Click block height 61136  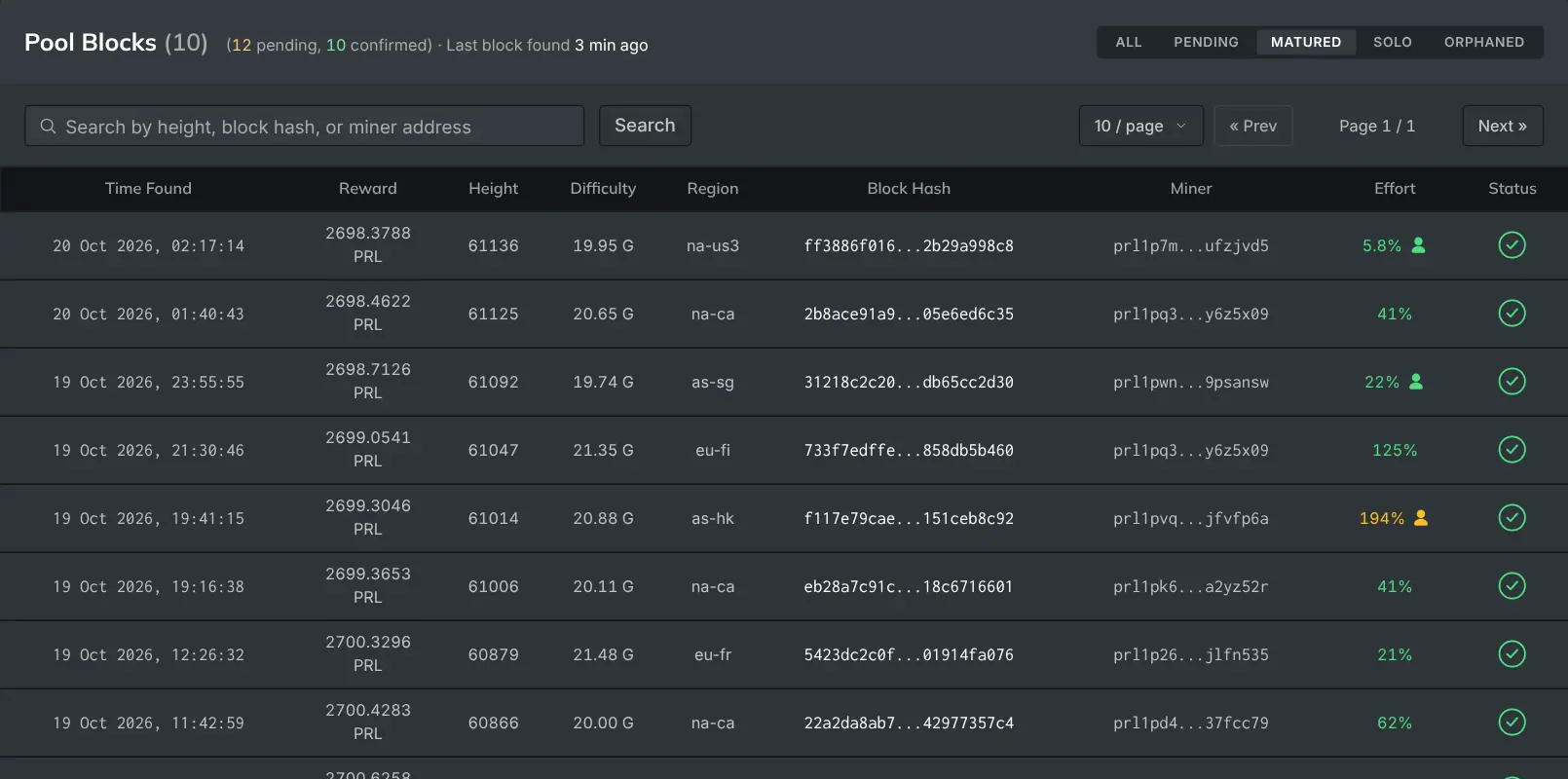coord(493,245)
